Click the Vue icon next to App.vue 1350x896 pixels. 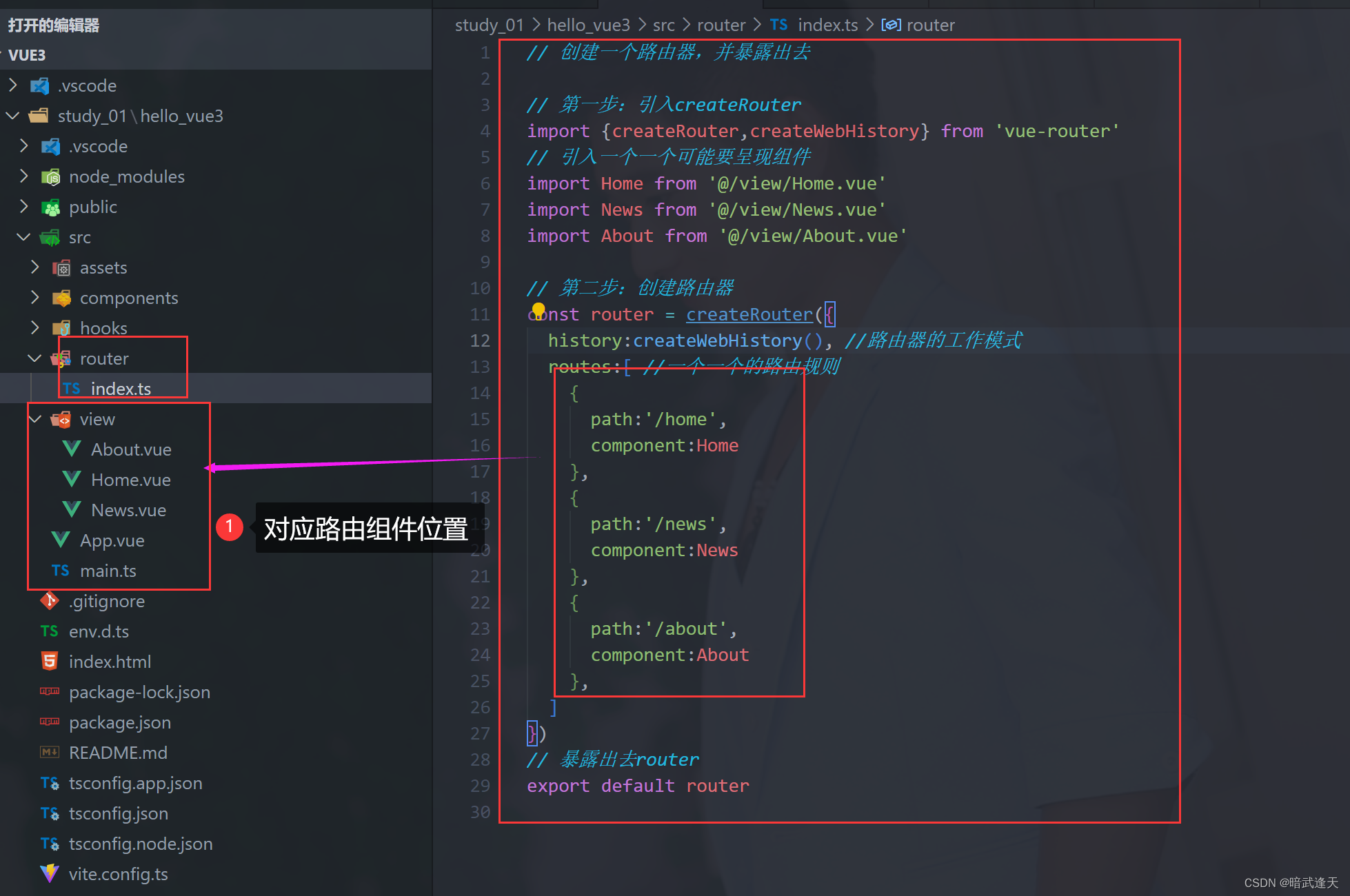pos(61,540)
